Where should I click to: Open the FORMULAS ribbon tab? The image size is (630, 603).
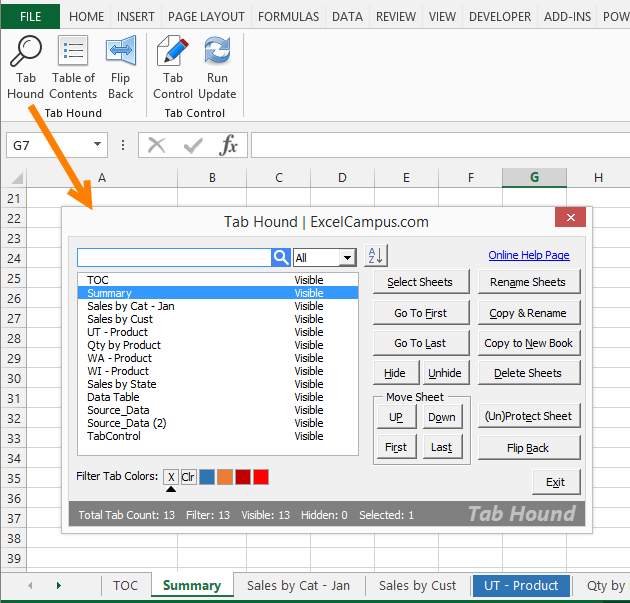[288, 17]
